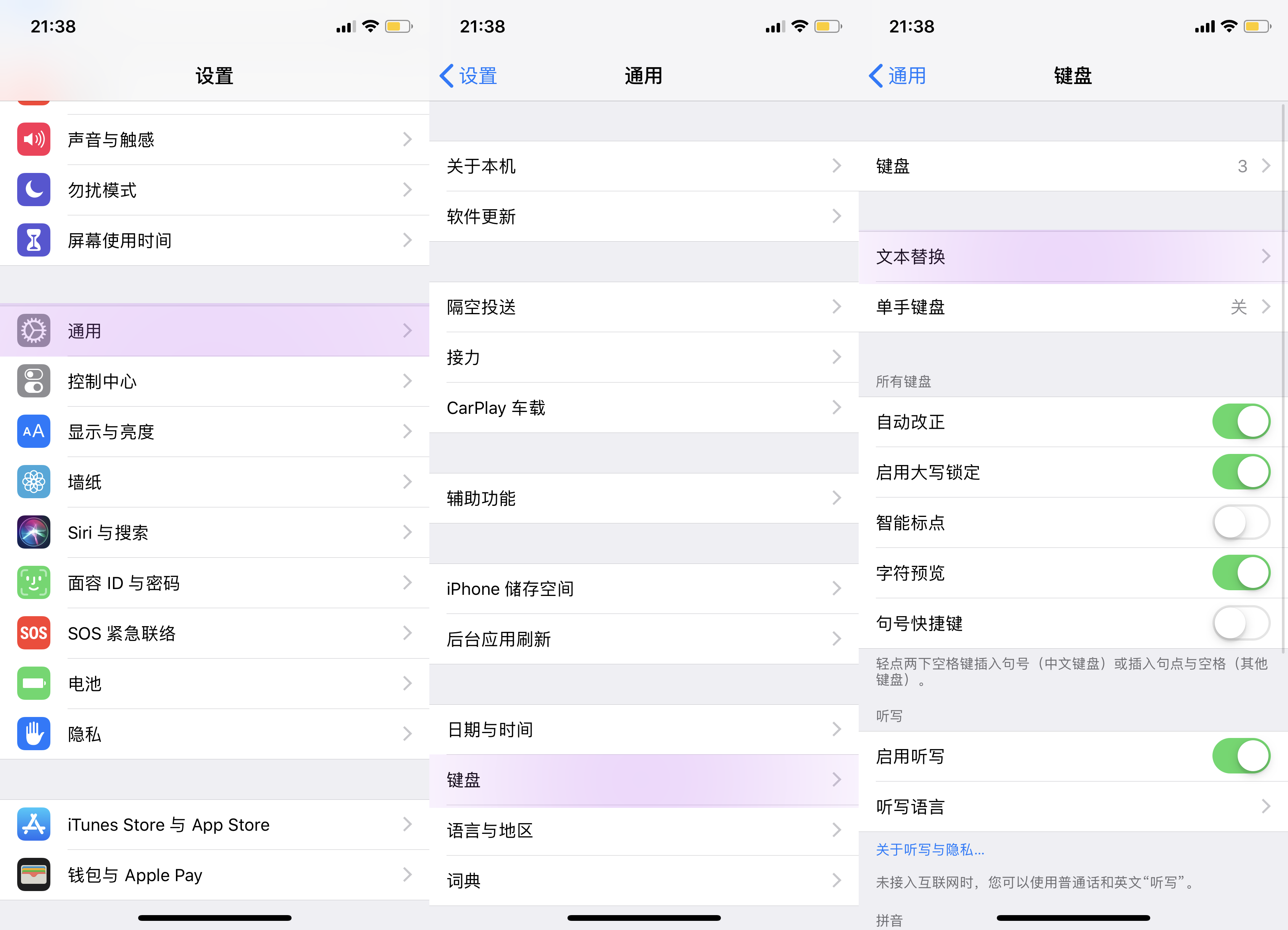The height and width of the screenshot is (930, 1288).
Task: Tap the Privacy hand icon
Action: (34, 733)
